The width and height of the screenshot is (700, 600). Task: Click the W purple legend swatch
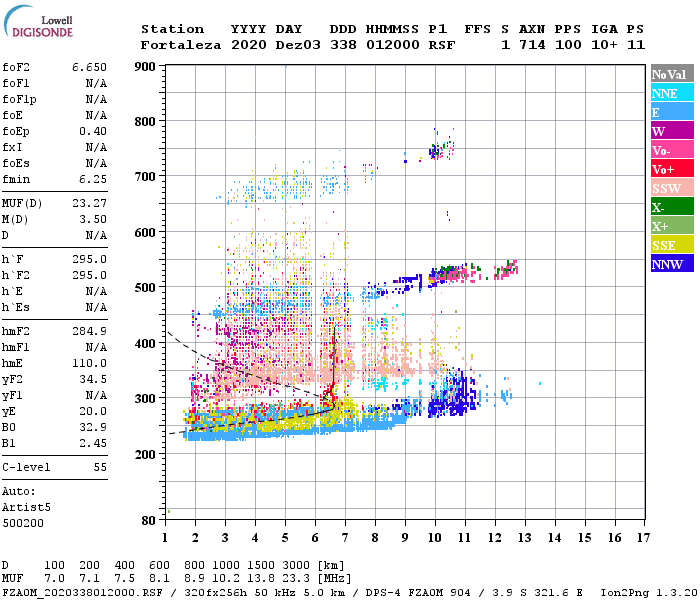point(672,131)
